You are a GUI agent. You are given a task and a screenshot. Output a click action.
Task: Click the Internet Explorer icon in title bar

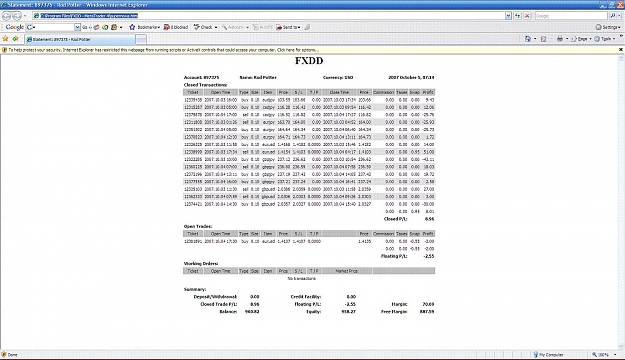[4, 5]
